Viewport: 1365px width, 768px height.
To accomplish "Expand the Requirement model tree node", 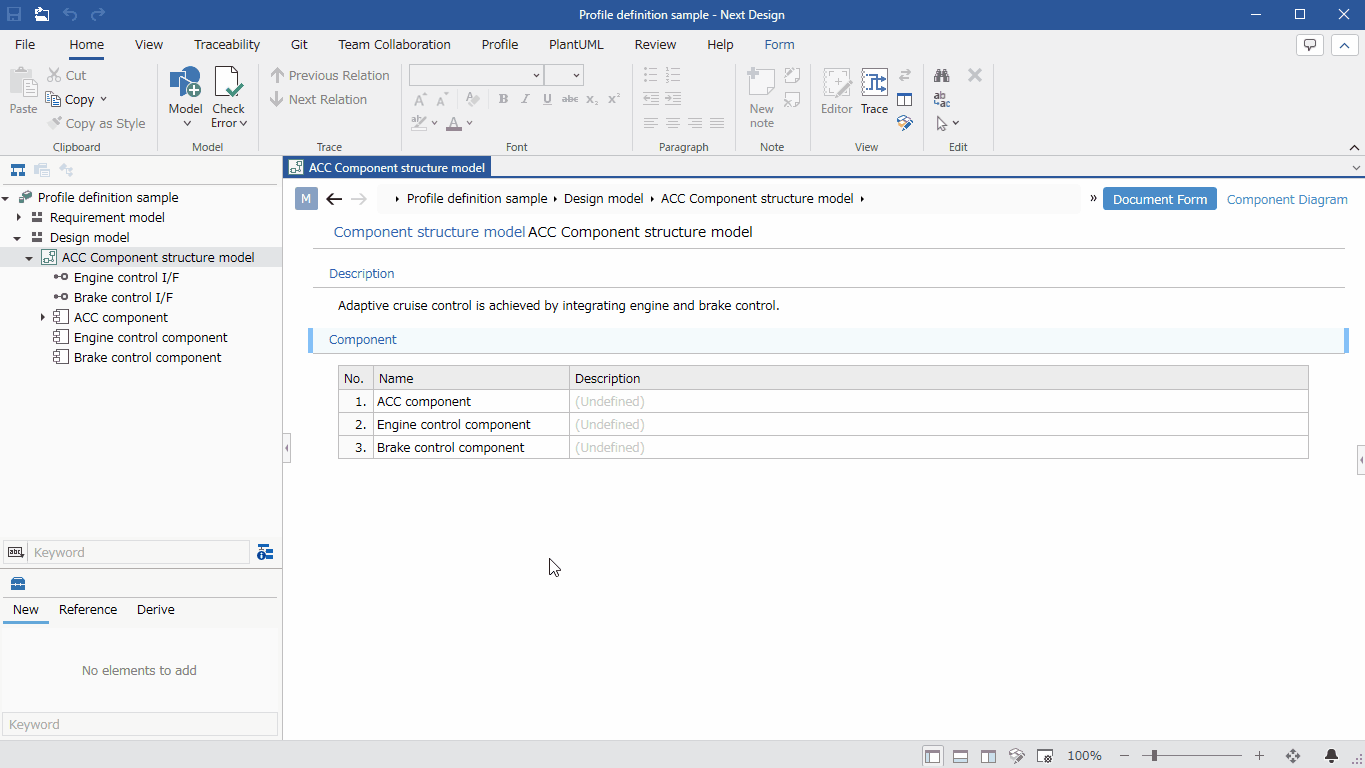I will (x=18, y=217).
